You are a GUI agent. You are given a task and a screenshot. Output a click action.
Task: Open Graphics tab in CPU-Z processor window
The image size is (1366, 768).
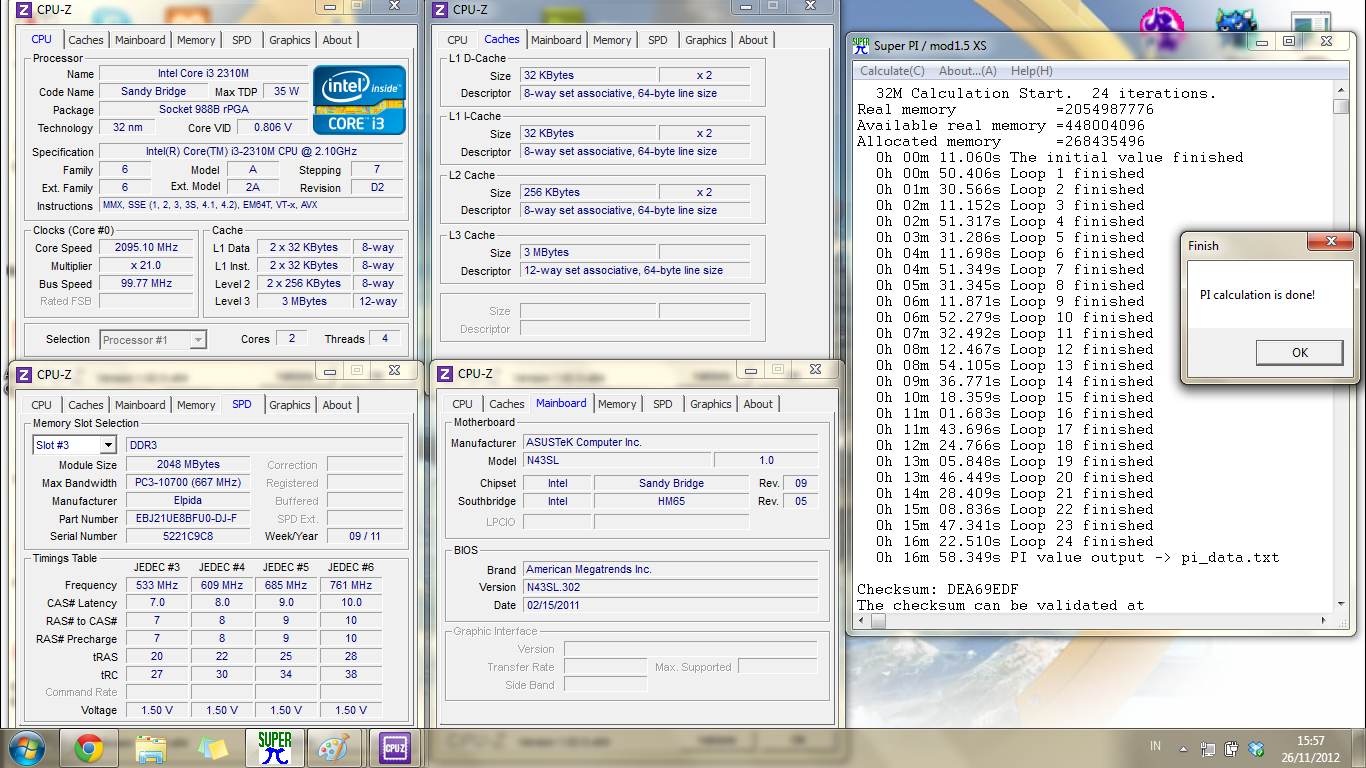click(x=290, y=40)
